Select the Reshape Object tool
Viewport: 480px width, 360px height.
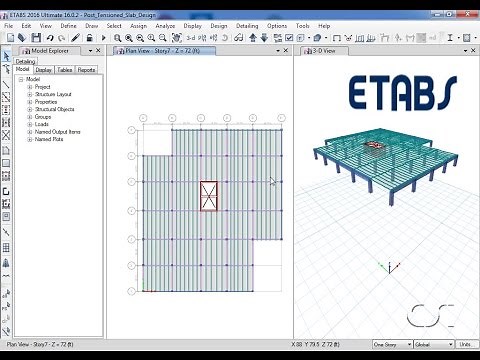6,69
